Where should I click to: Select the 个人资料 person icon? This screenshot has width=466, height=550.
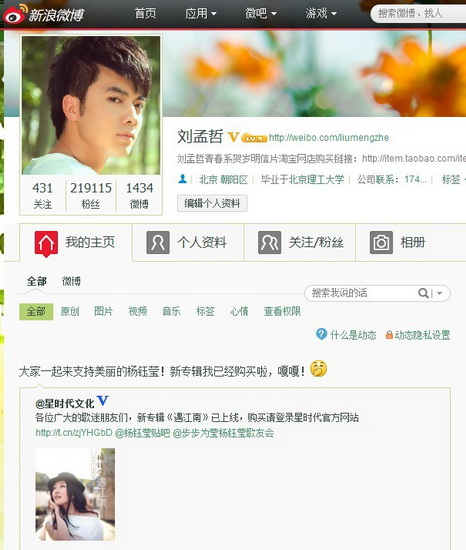(157, 242)
